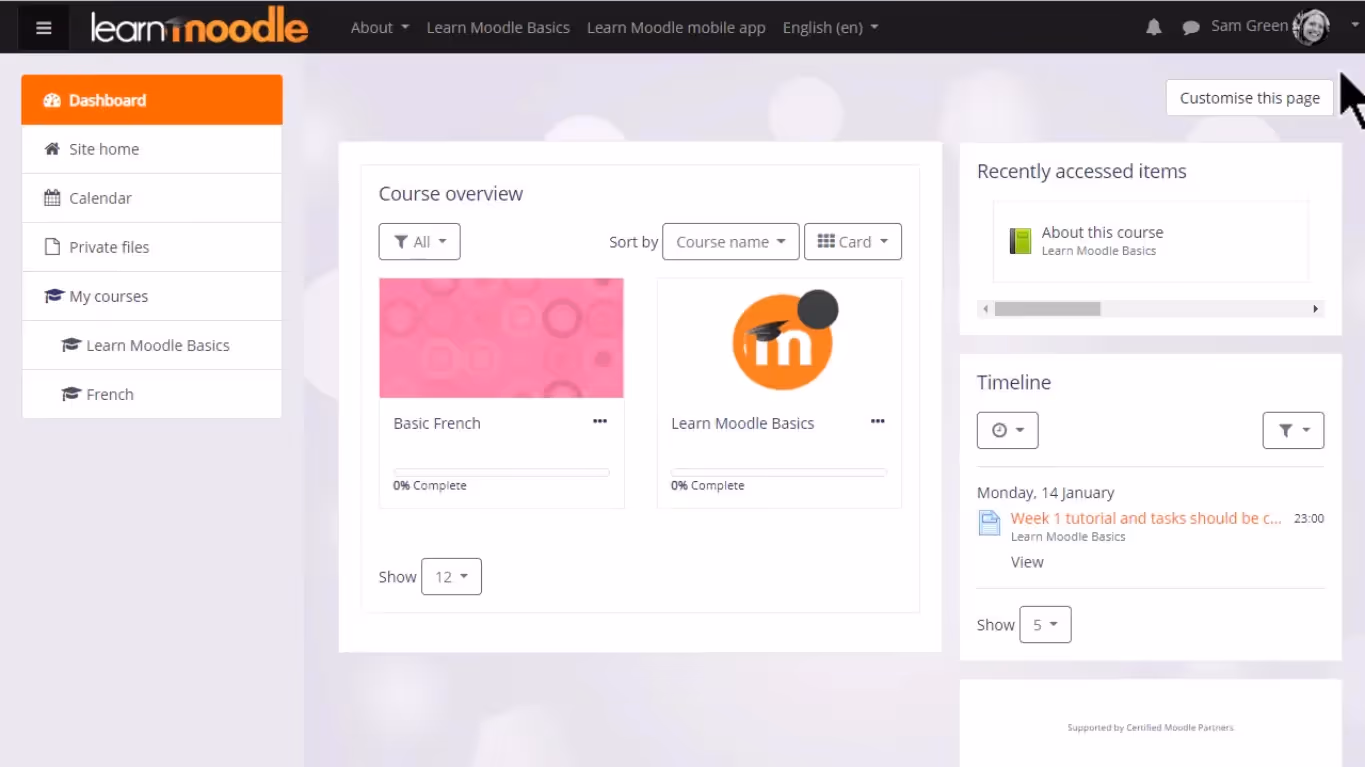This screenshot has height=767, width=1365.
Task: Open notifications bell icon
Action: 1153,28
